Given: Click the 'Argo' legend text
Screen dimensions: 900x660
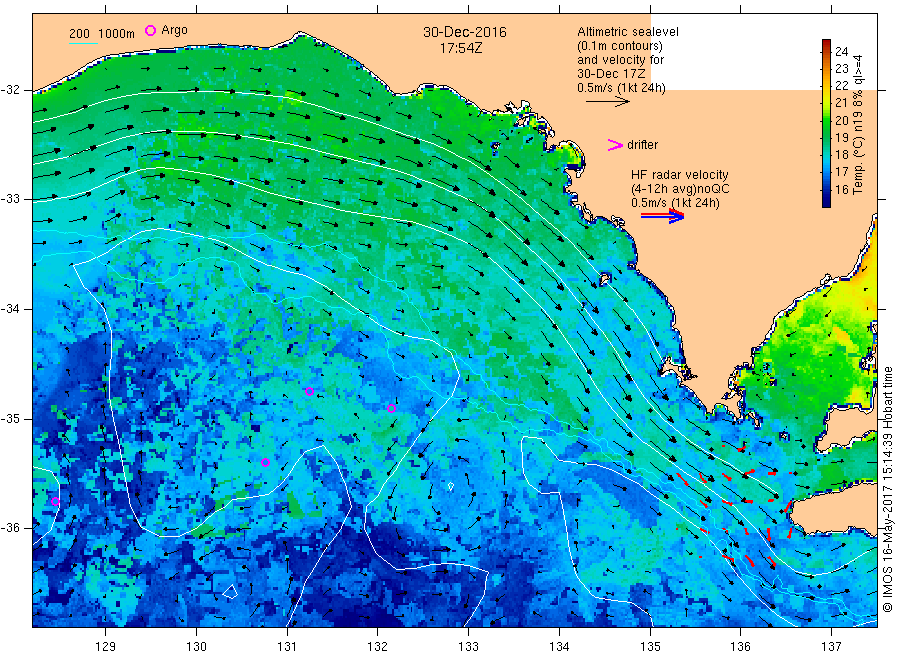Looking at the screenshot, I should (x=174, y=30).
